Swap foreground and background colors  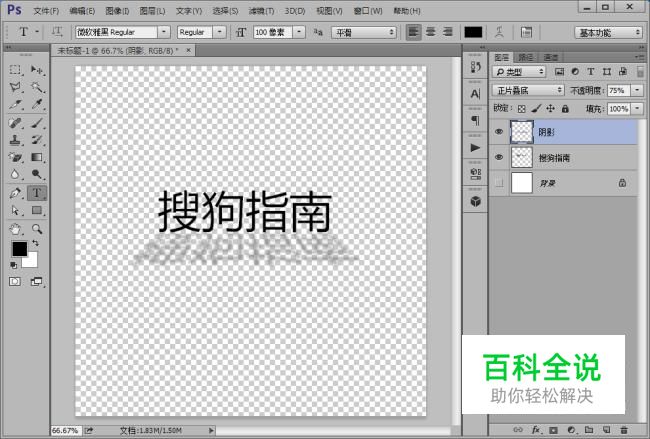coord(36,243)
